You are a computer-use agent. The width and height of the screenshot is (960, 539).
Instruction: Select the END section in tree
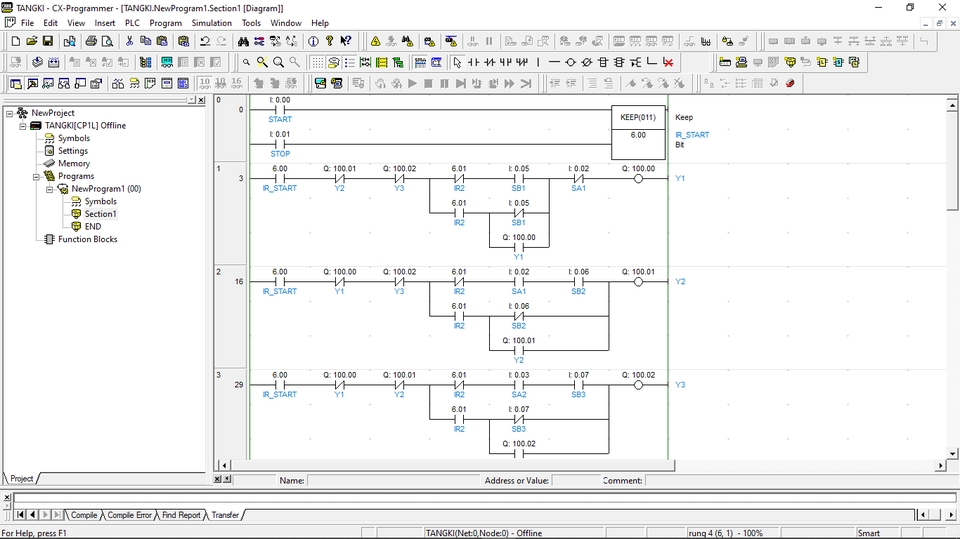(x=93, y=227)
